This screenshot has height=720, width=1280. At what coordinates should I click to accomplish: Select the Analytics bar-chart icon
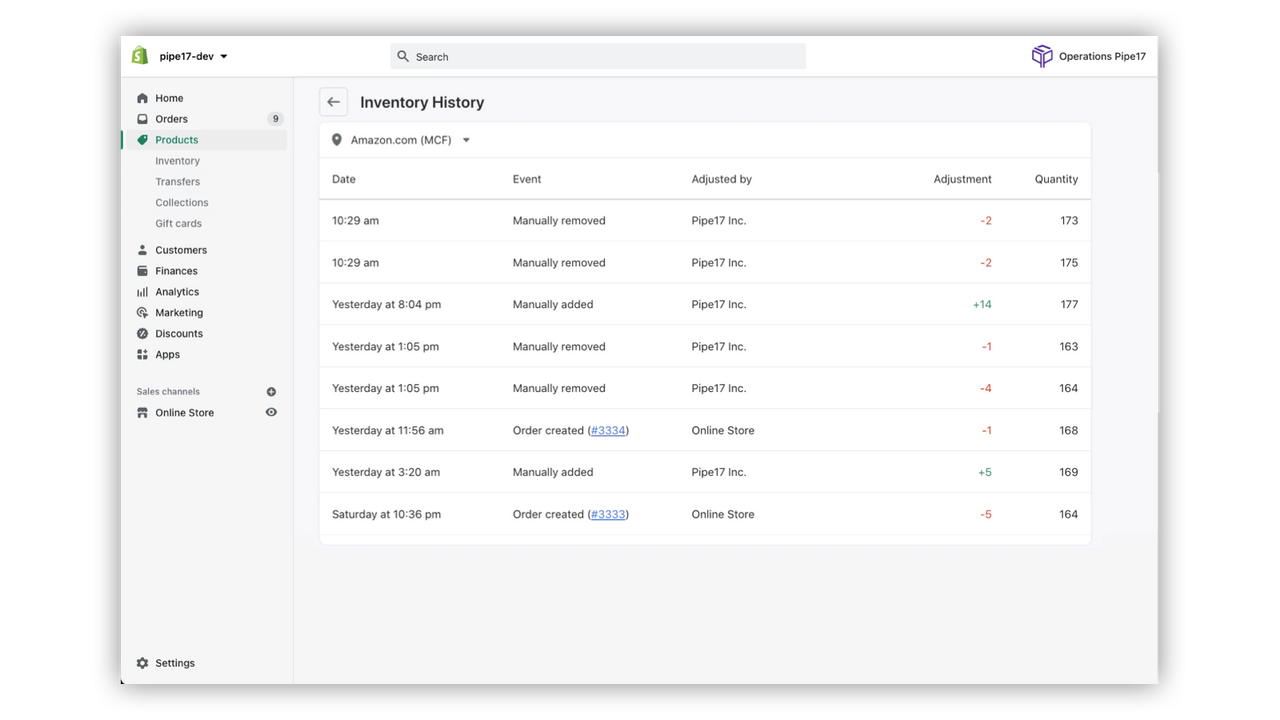coord(143,291)
